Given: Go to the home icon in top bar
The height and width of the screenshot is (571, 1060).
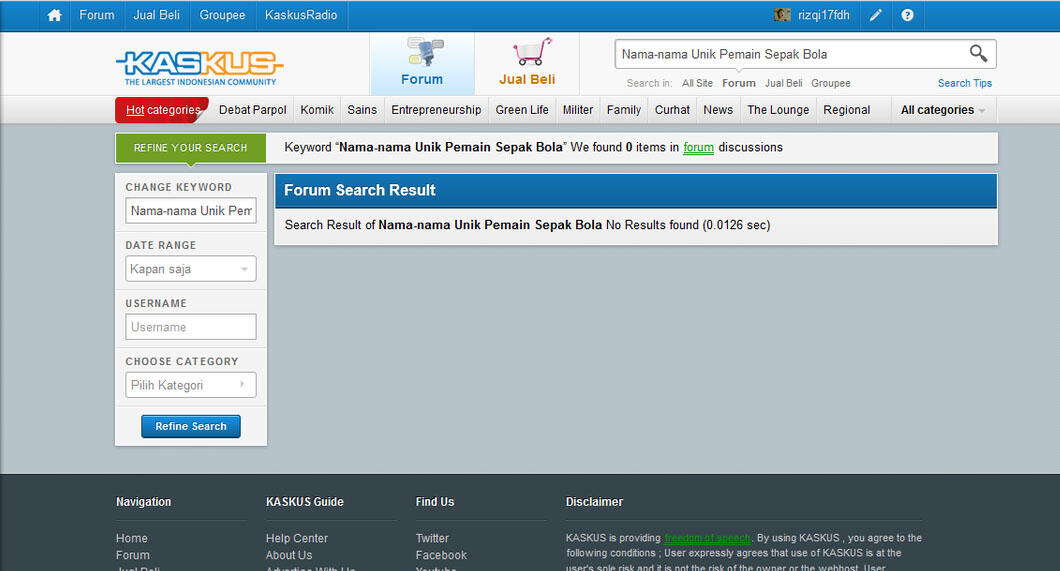Looking at the screenshot, I should (x=55, y=15).
